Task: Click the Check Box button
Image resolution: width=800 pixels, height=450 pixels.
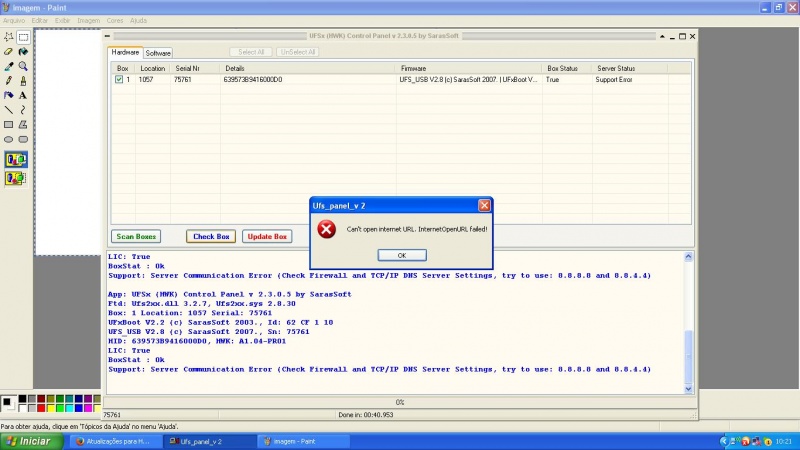Action: pos(211,236)
